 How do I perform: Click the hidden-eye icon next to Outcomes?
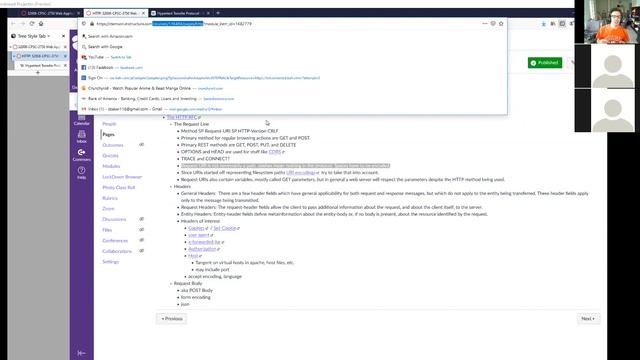(142, 144)
